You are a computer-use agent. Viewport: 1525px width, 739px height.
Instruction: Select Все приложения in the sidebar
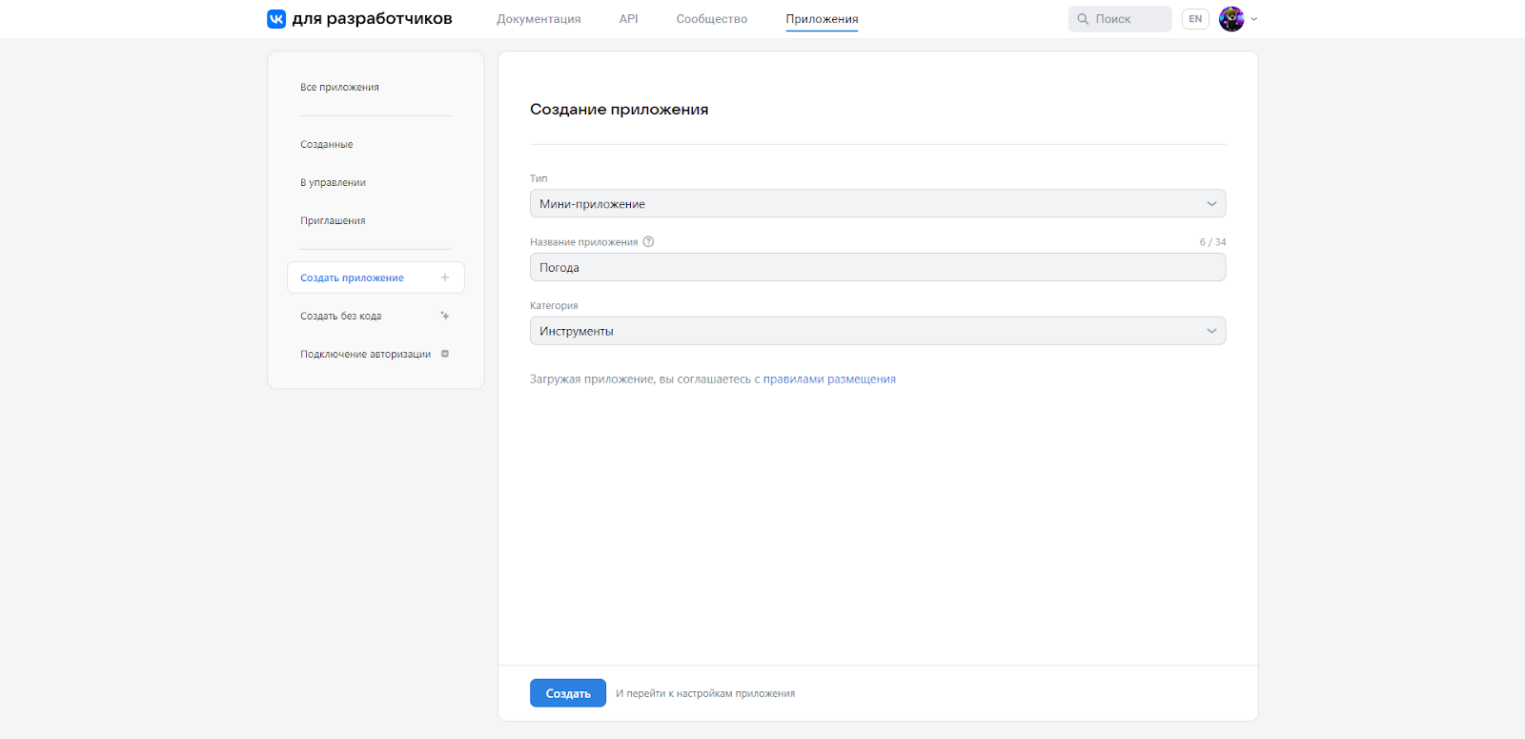point(340,88)
